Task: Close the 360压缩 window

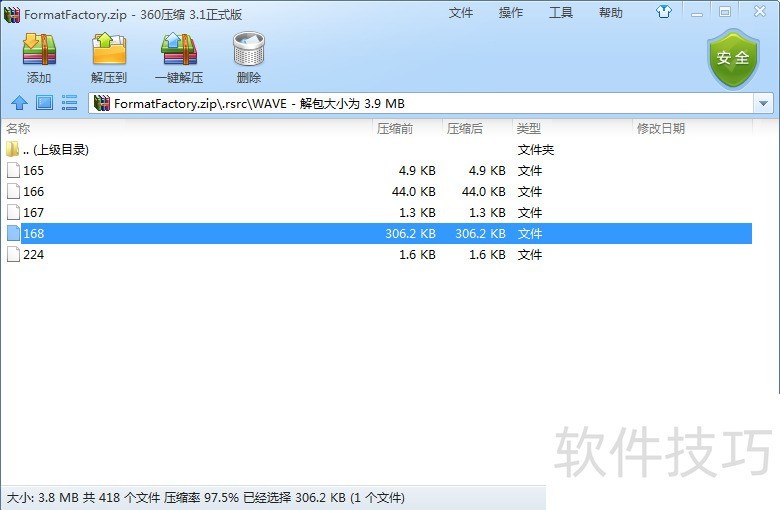Action: pos(760,11)
